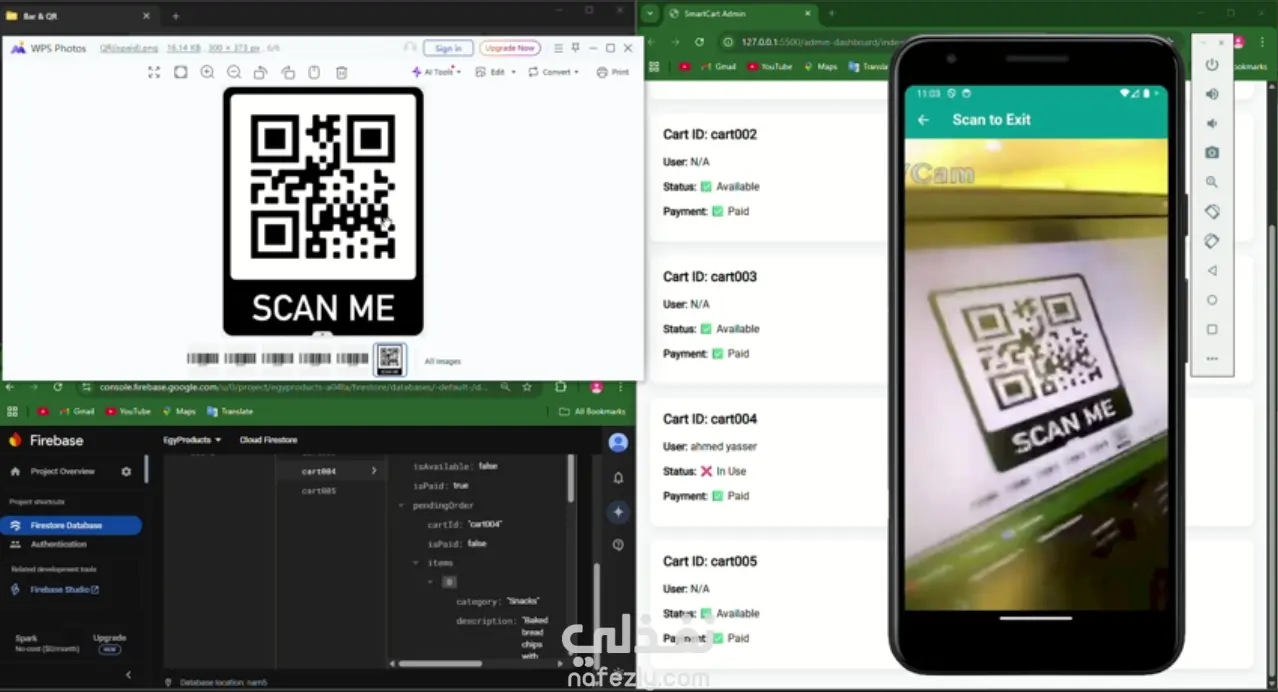Click emulator back triangle button
The image size is (1278, 692).
click(x=1212, y=270)
